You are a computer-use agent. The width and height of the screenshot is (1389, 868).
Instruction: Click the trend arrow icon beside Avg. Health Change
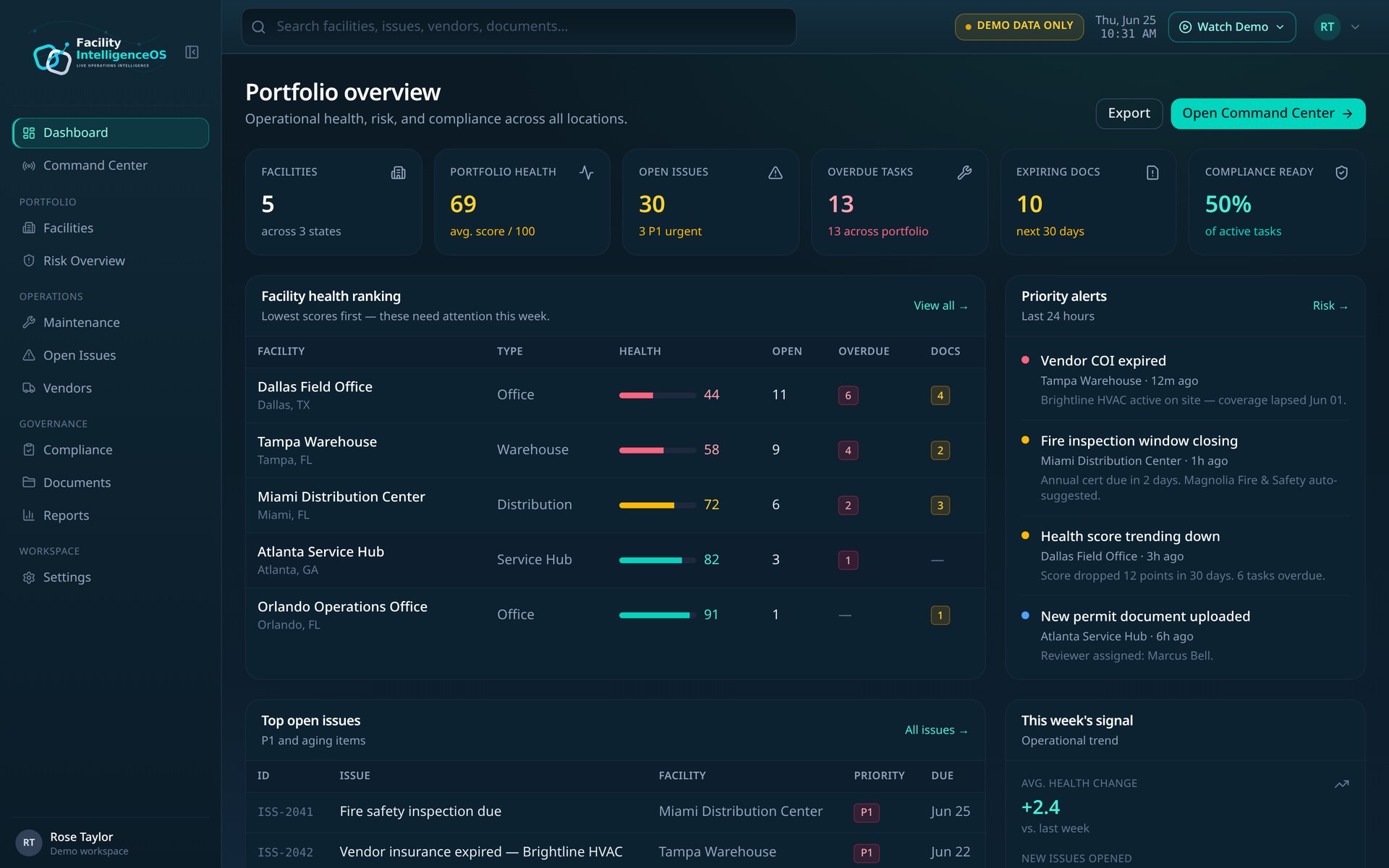coord(1341,784)
